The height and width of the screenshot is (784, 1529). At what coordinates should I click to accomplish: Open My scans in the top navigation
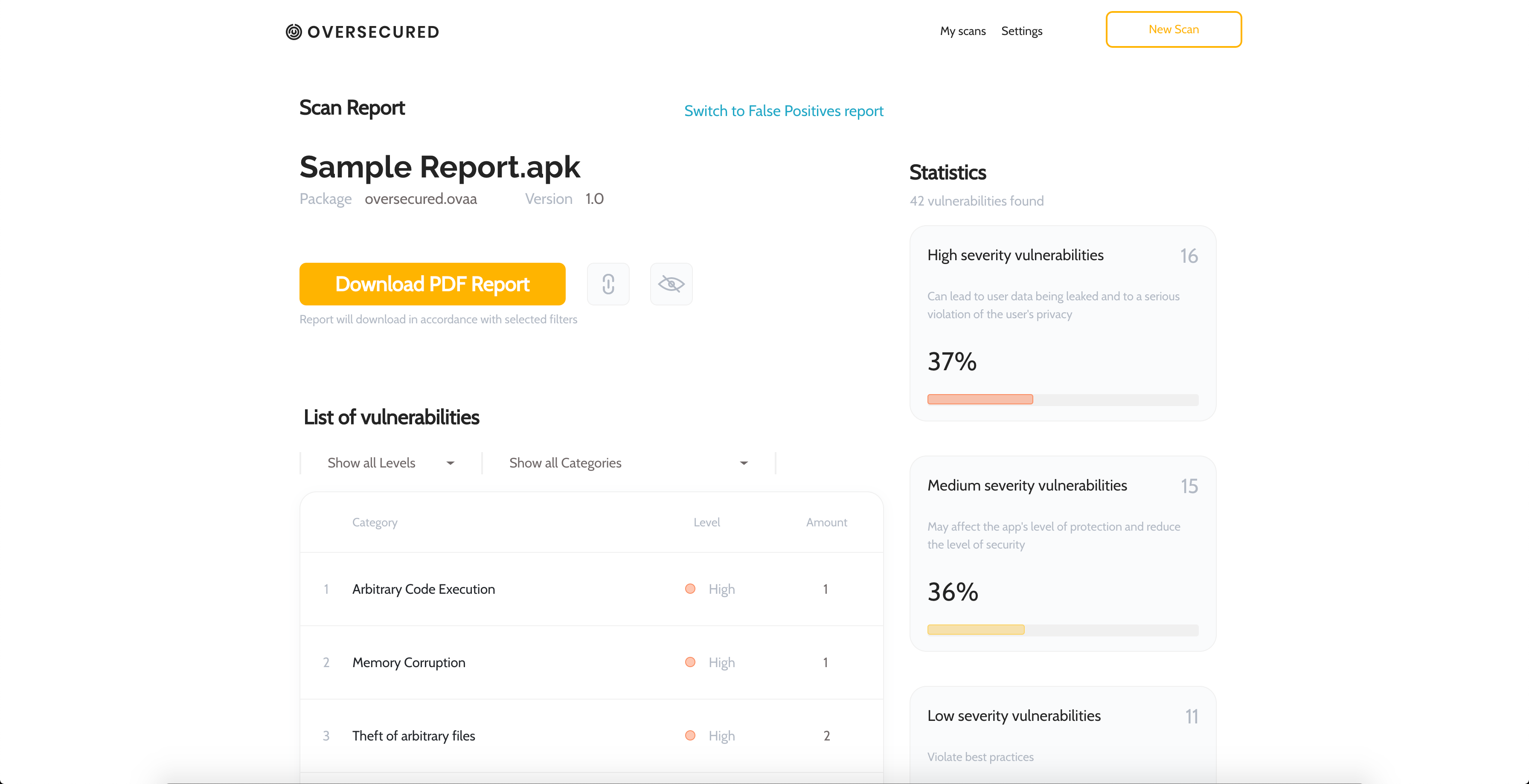click(x=962, y=31)
